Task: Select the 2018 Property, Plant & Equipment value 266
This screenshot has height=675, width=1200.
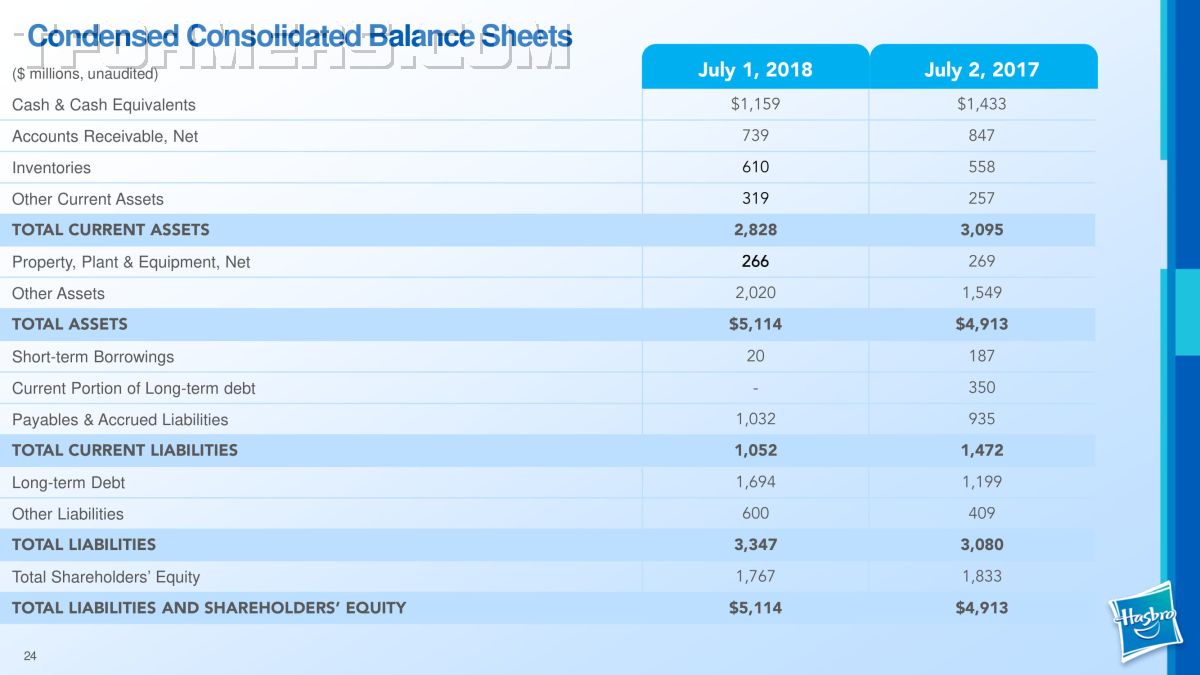Action: tap(755, 261)
